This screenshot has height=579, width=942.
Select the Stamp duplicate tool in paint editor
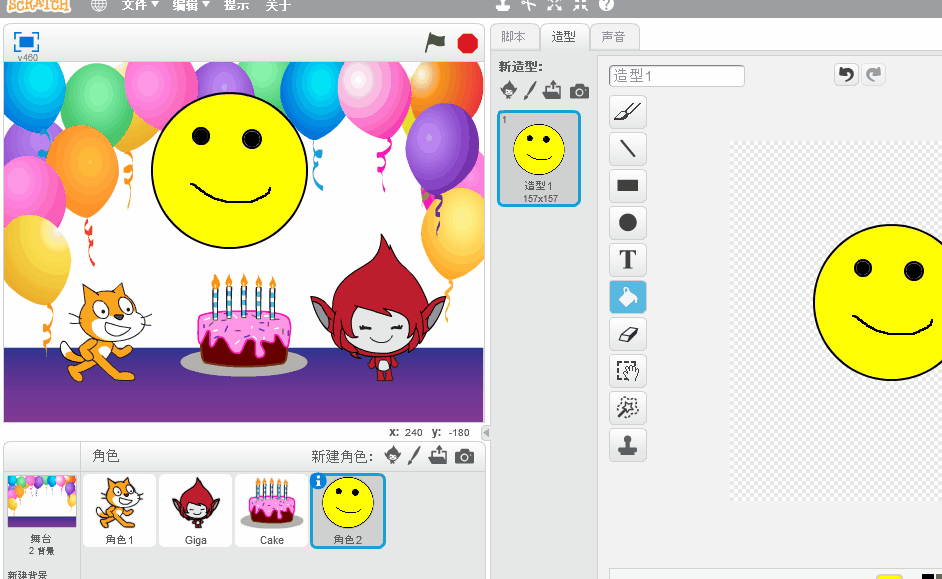point(628,445)
